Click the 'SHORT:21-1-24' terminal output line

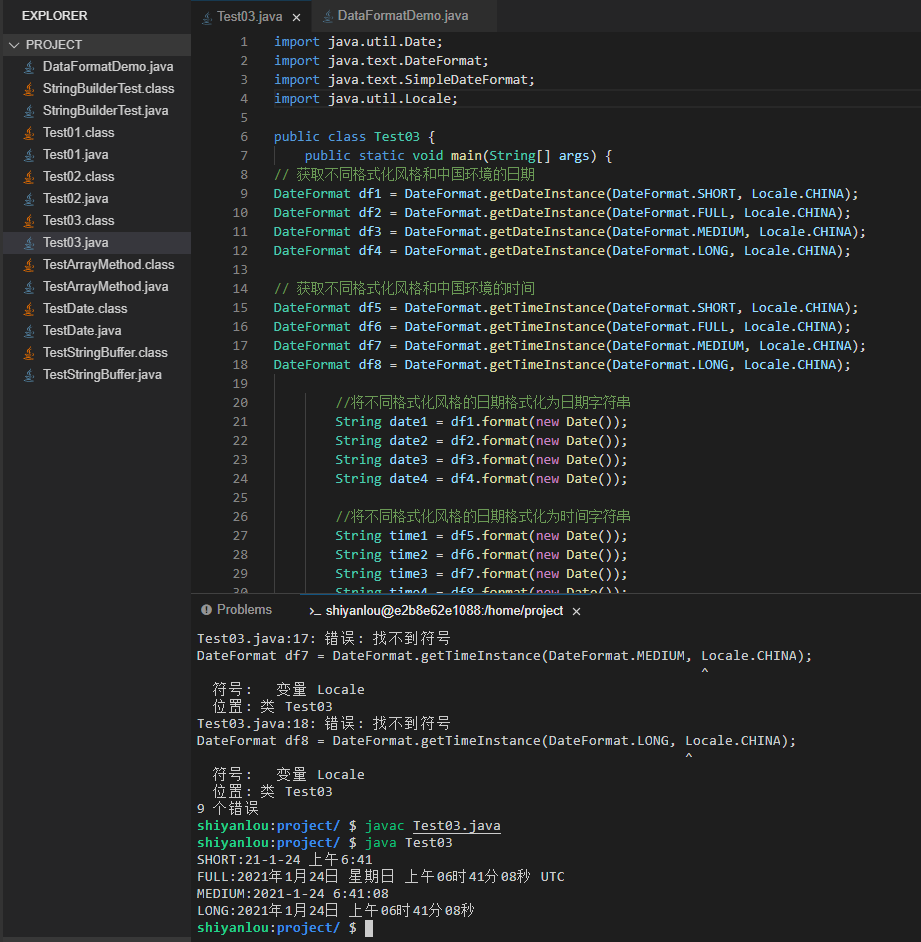click(x=285, y=860)
